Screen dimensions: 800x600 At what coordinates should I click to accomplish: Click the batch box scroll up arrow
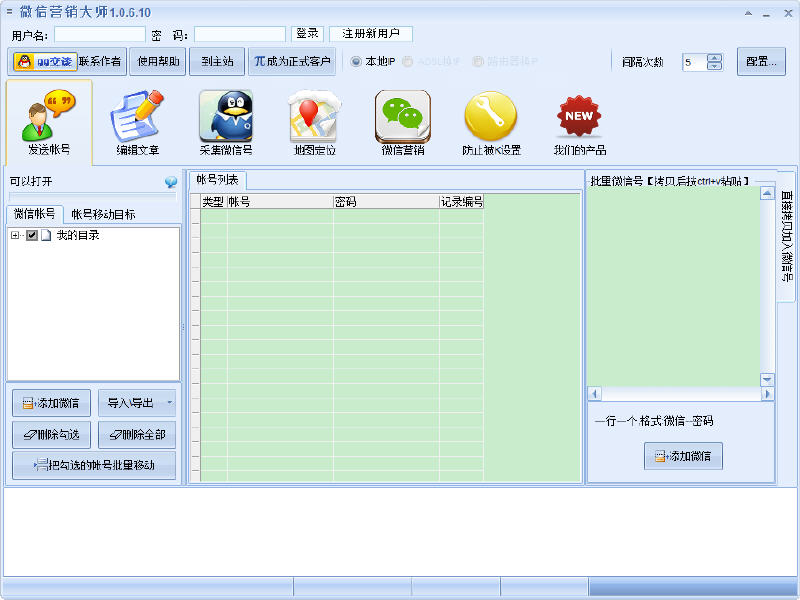767,193
